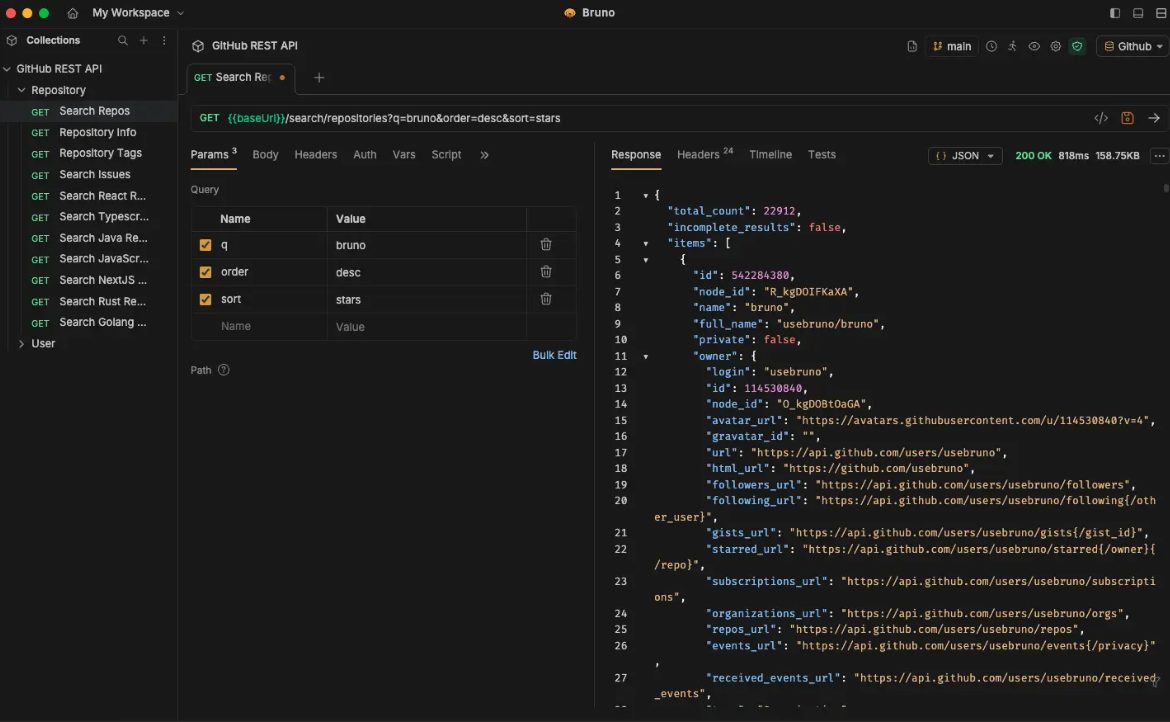The width and height of the screenshot is (1170, 722).
Task: Open the Collections more-options menu
Action: 164,40
